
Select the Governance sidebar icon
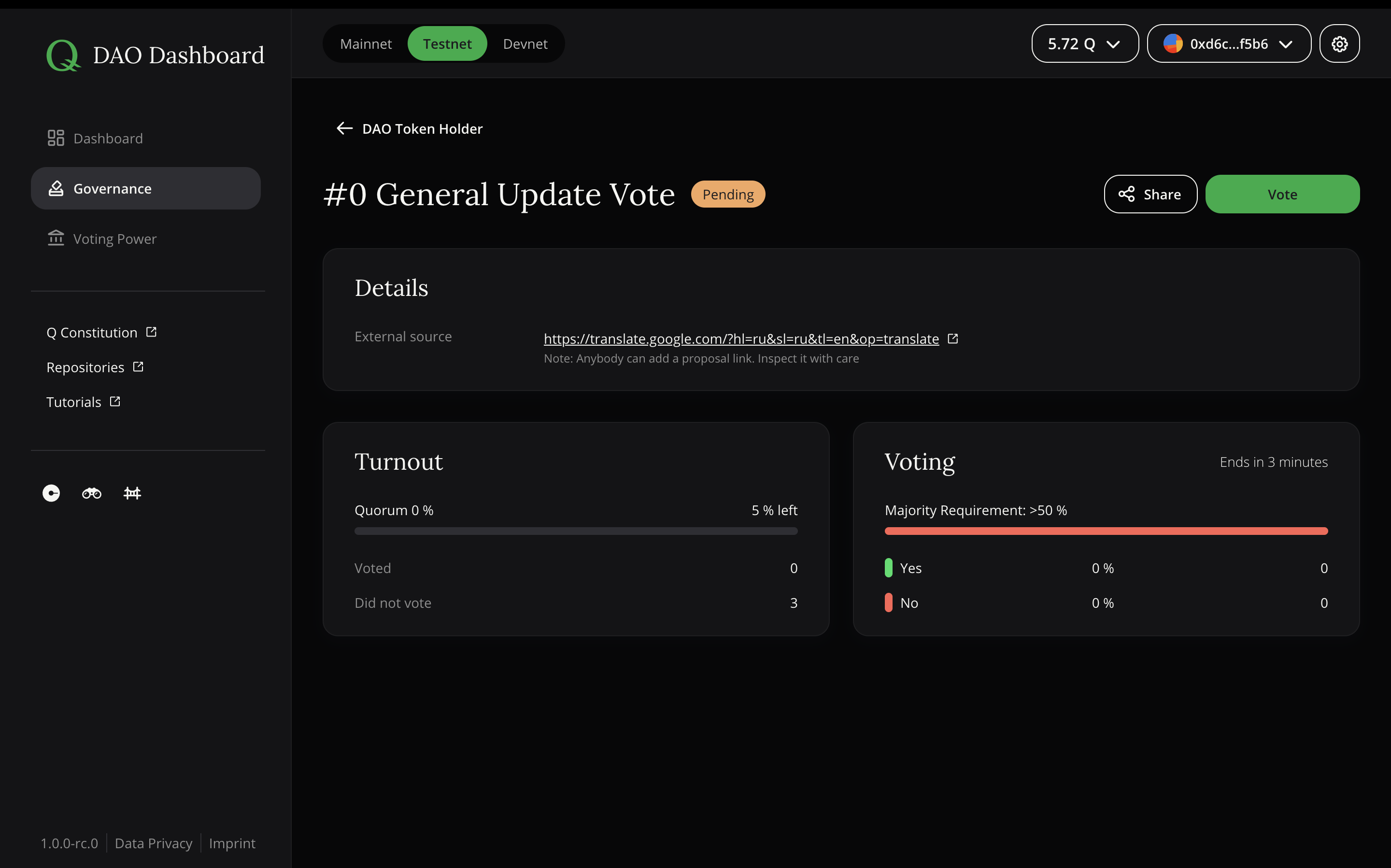pyautogui.click(x=56, y=188)
